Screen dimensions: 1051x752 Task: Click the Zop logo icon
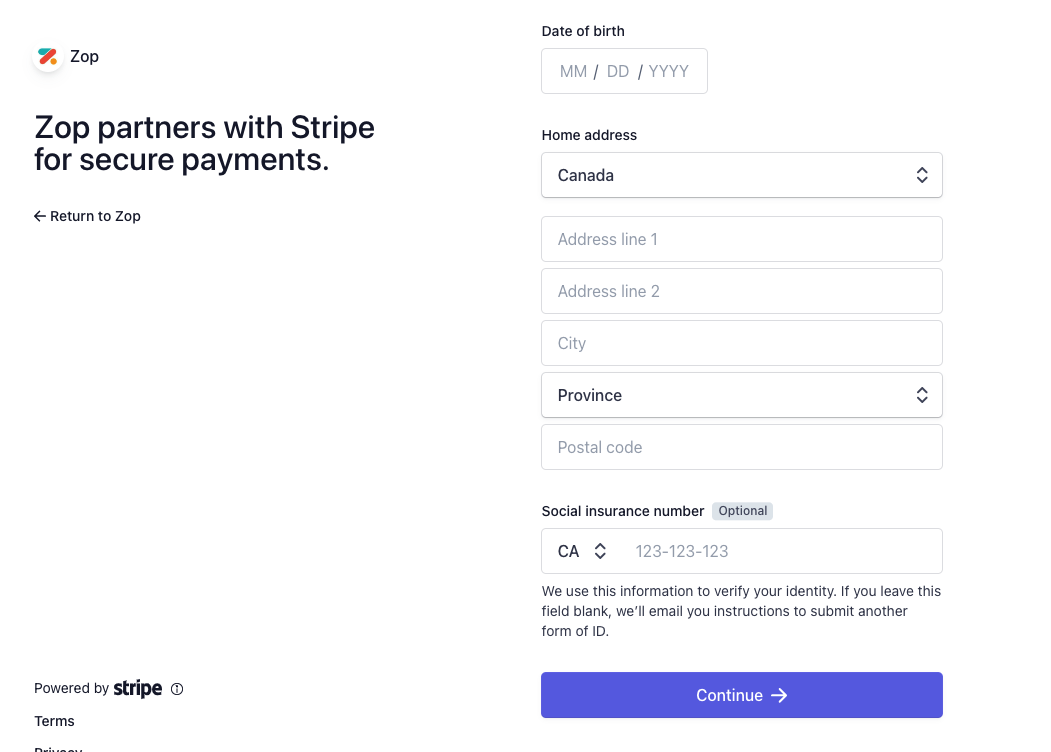48,56
